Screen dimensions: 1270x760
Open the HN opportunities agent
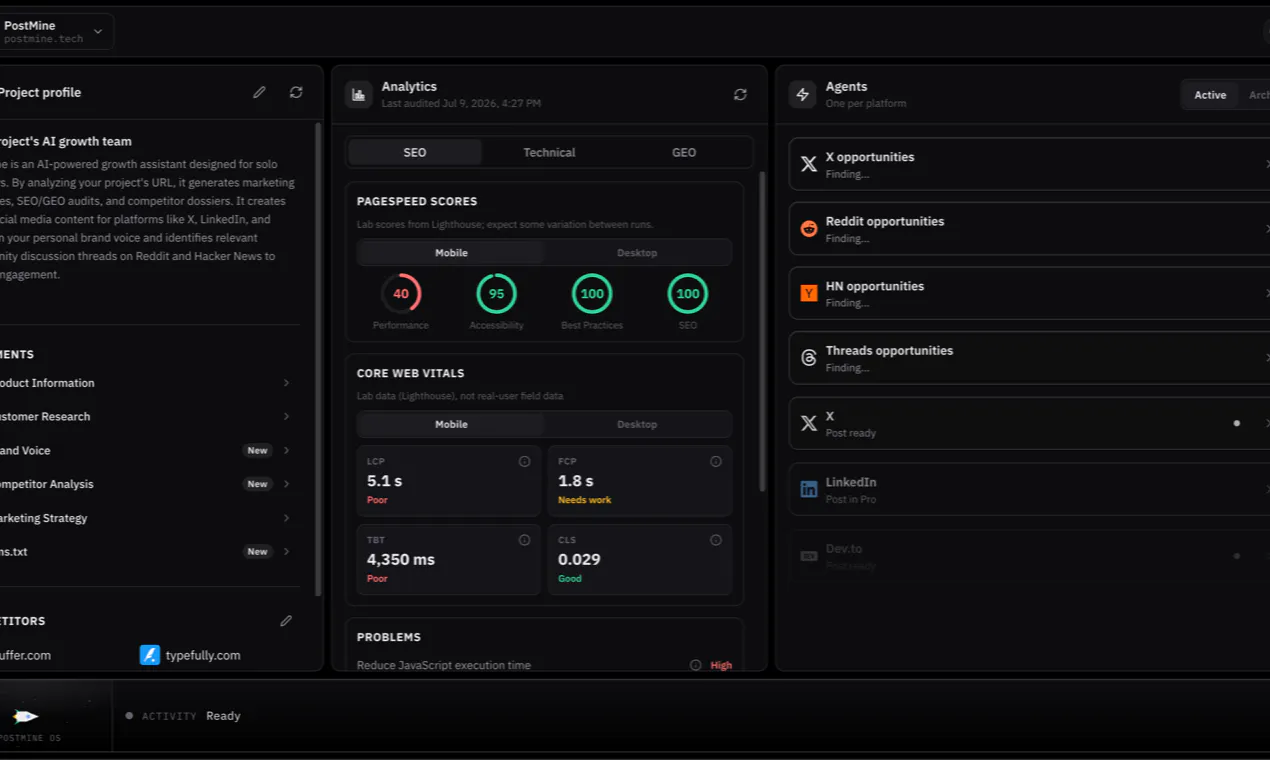click(x=1030, y=293)
